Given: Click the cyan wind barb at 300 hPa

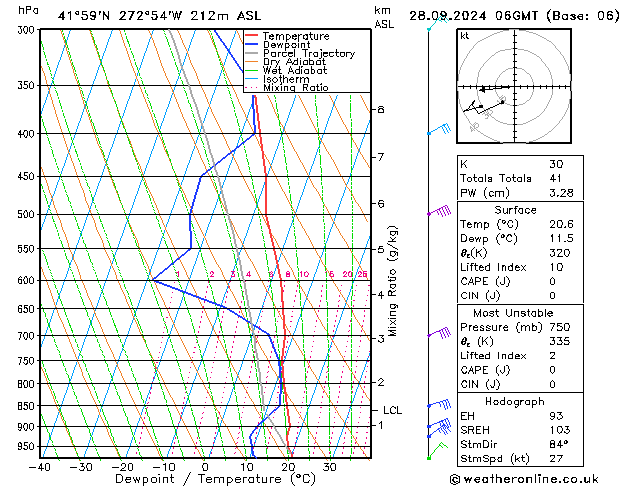Looking at the screenshot, I should coord(438,22).
